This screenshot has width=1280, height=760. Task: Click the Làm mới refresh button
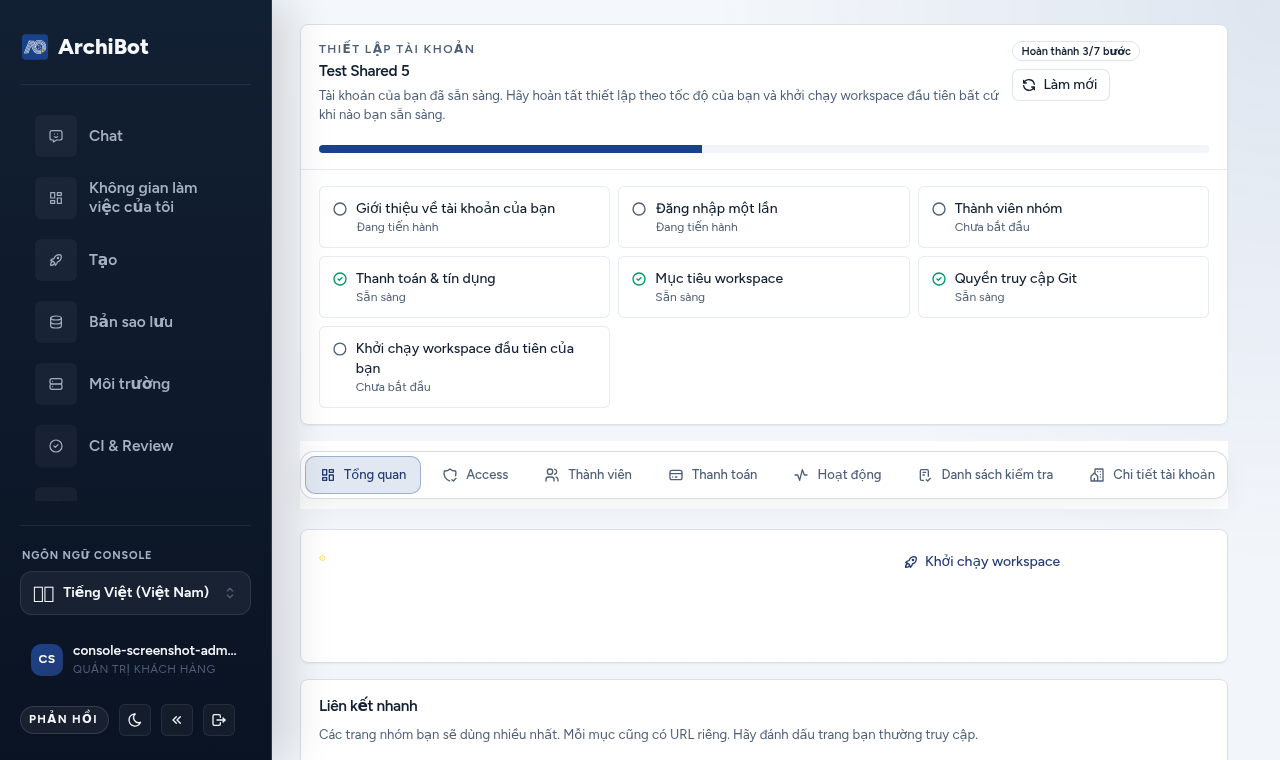point(1060,85)
